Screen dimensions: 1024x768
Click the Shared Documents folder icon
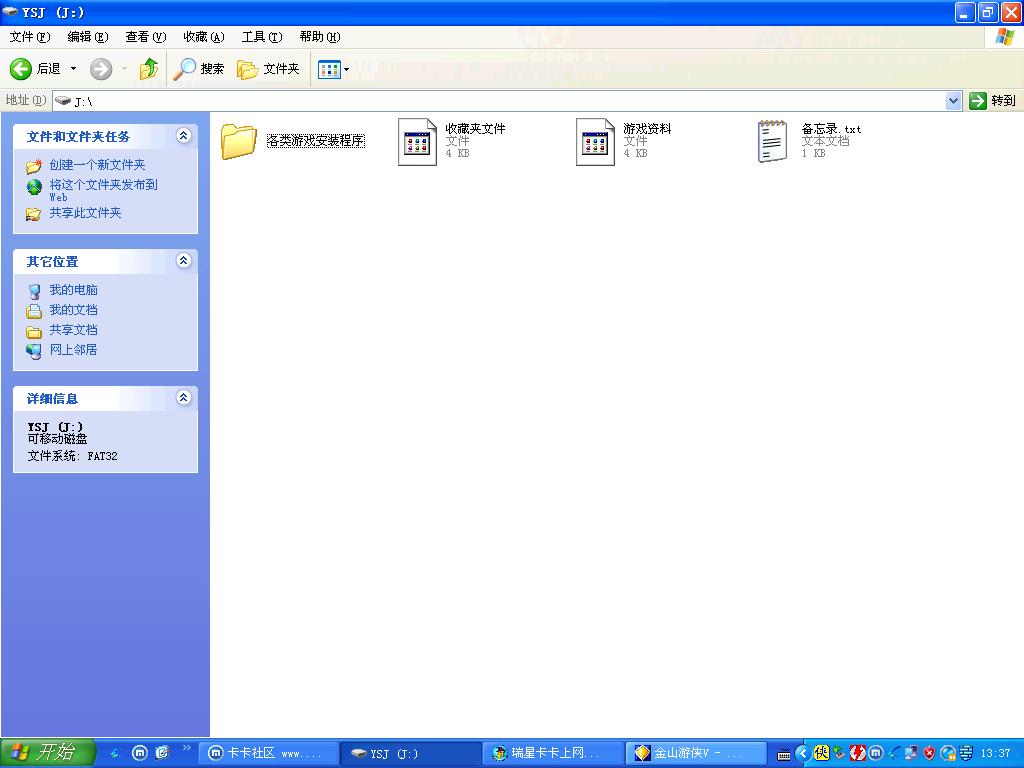click(34, 332)
